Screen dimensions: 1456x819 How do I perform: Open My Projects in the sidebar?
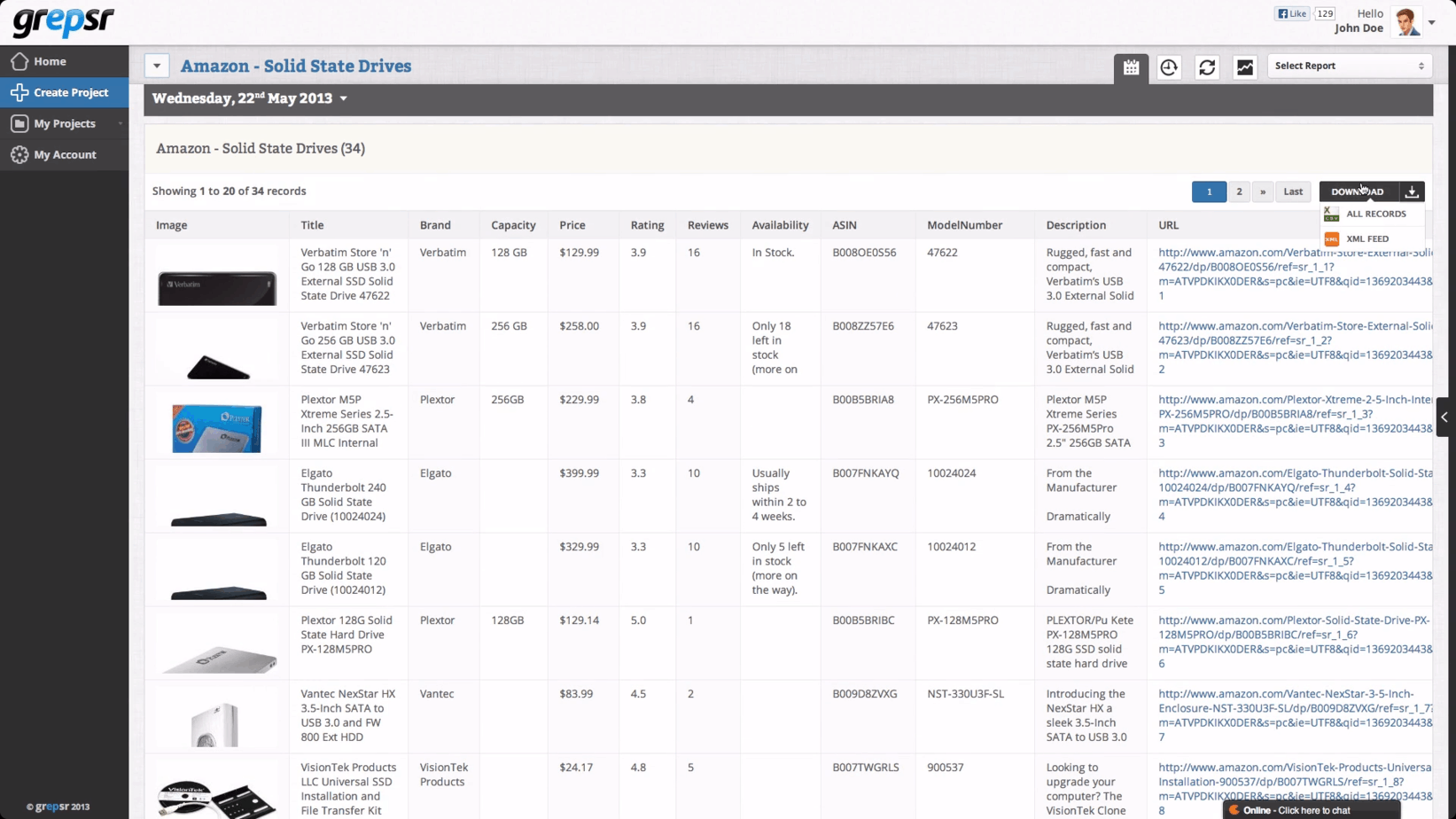(x=64, y=123)
